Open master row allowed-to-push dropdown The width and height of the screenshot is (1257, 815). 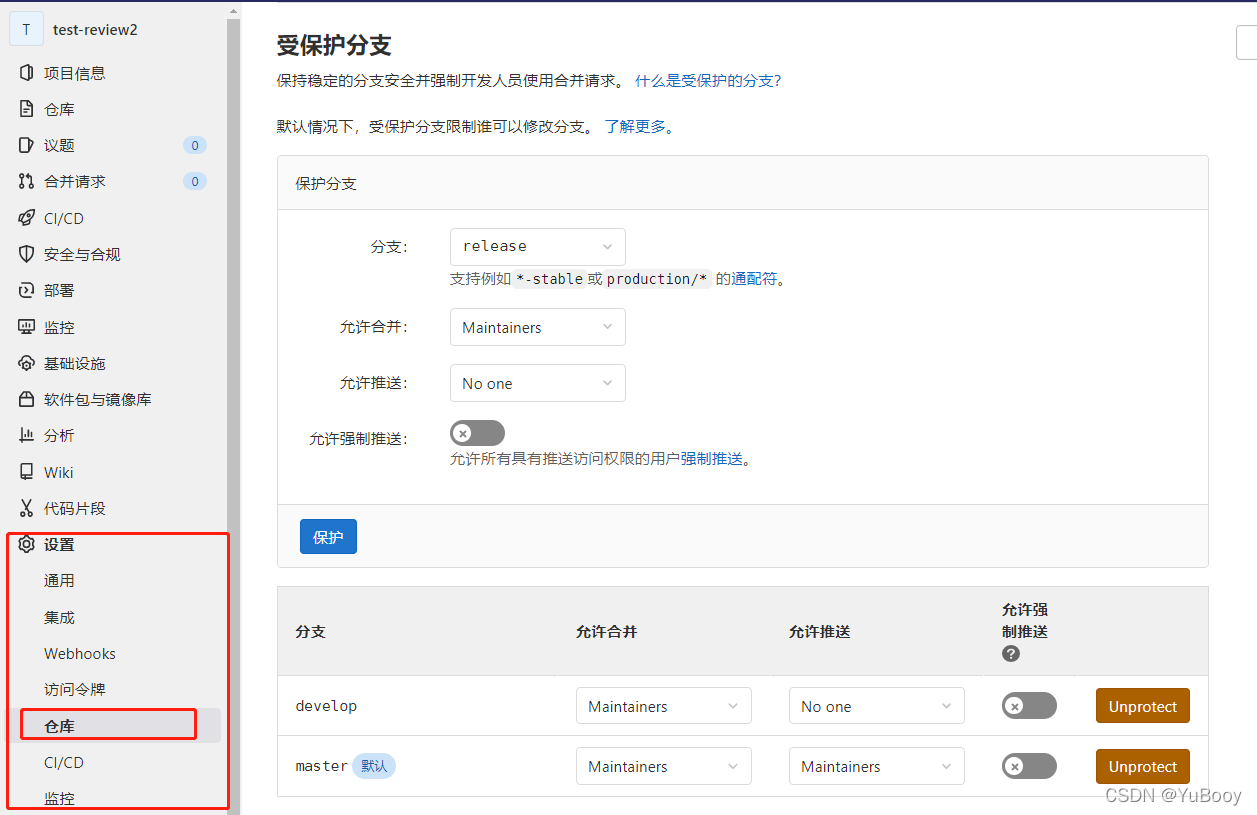pos(877,766)
